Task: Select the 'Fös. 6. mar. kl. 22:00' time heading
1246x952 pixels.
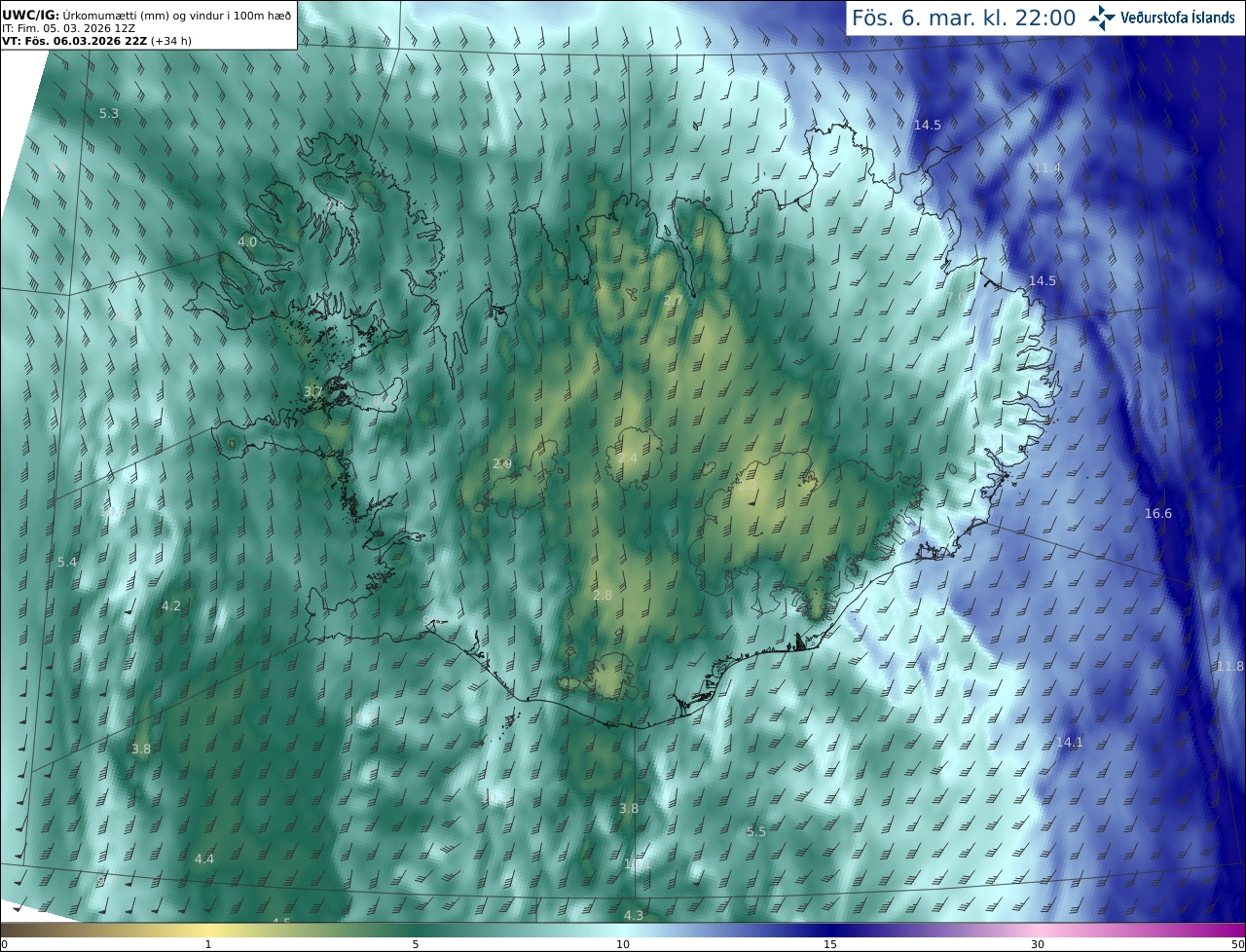Action: tap(964, 18)
